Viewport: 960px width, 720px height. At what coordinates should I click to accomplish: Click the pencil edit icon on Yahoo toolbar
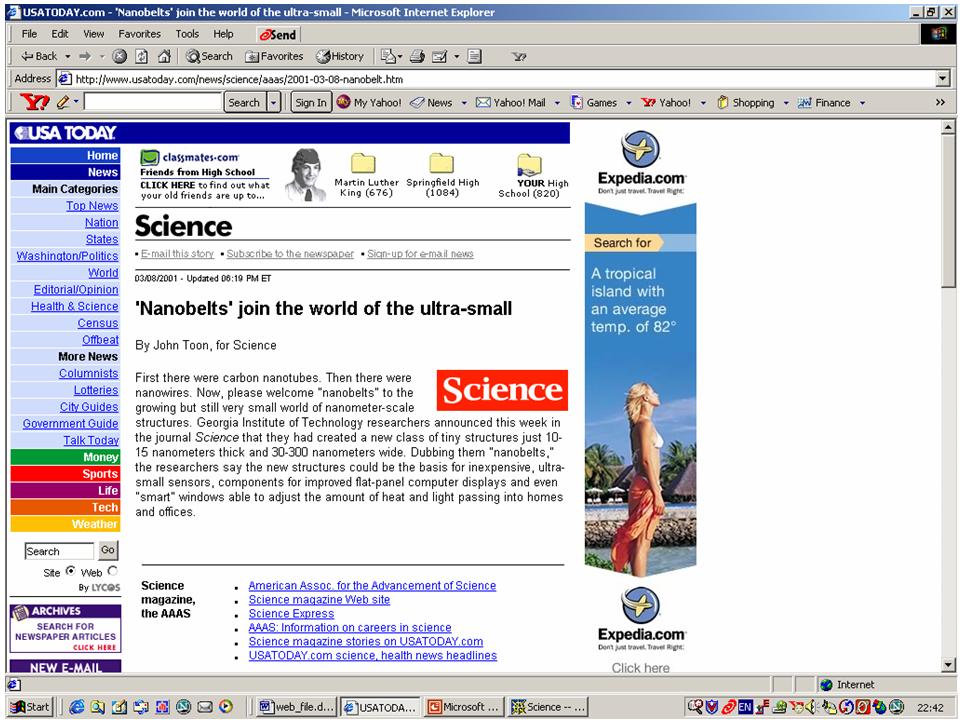click(x=62, y=102)
